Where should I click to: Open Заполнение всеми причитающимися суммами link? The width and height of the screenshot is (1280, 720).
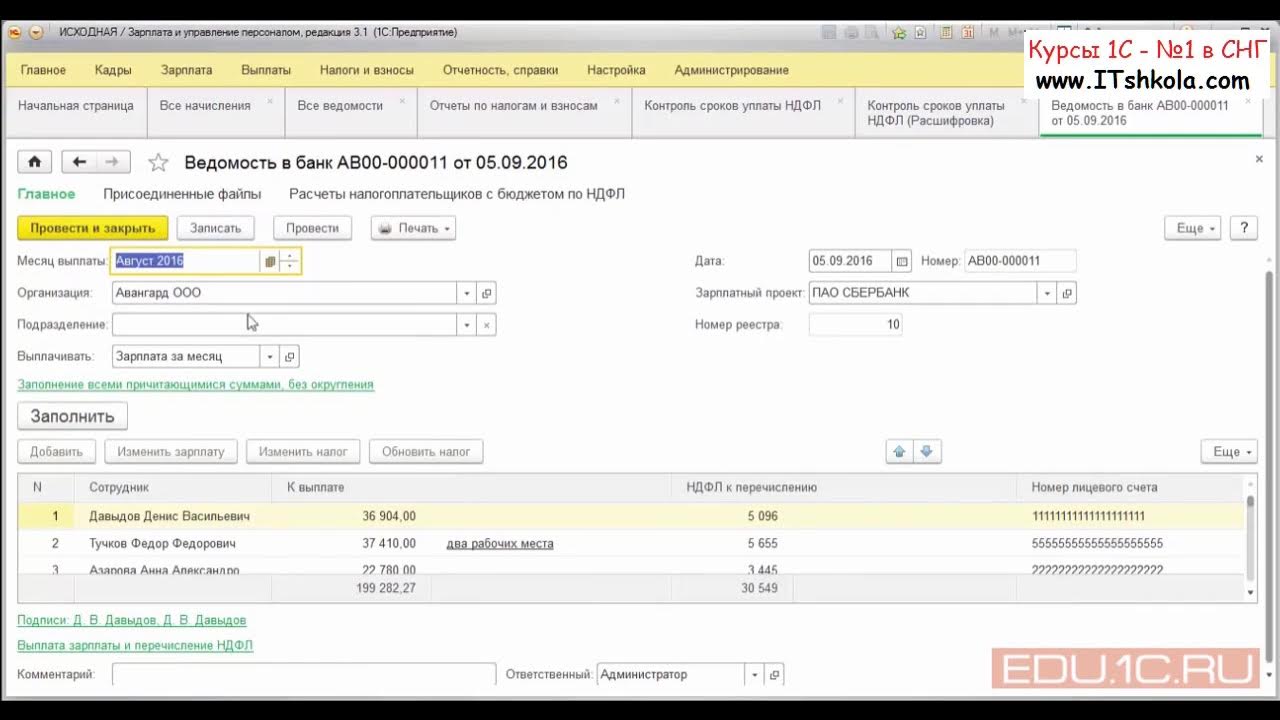pos(196,384)
